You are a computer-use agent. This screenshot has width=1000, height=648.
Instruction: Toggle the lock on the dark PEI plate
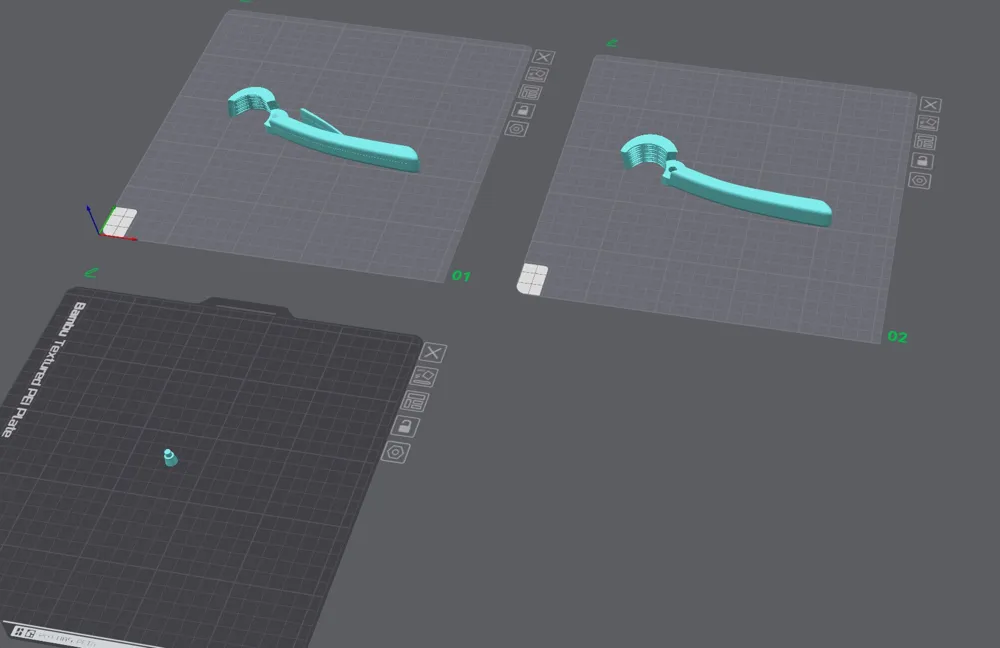coord(406,427)
